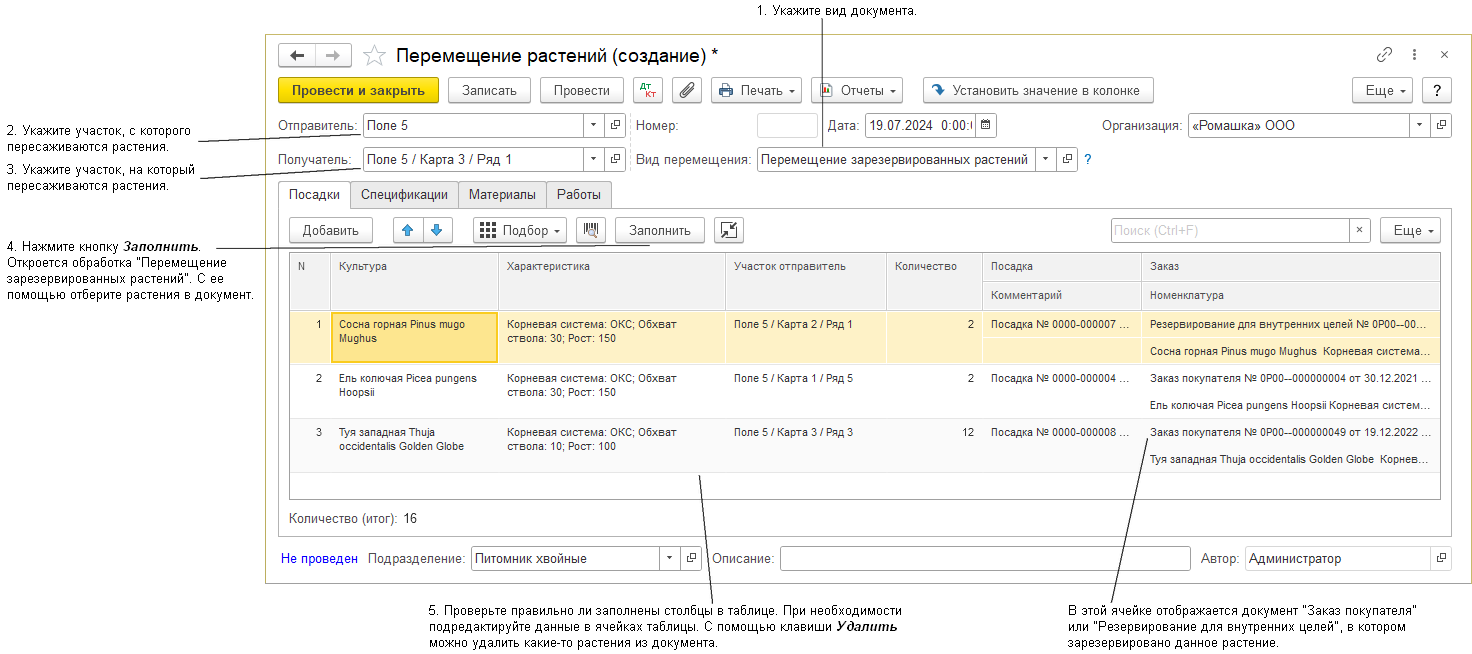Expand the Печать dropdown button
Screen dimensions: 1472x654
[x=756, y=90]
